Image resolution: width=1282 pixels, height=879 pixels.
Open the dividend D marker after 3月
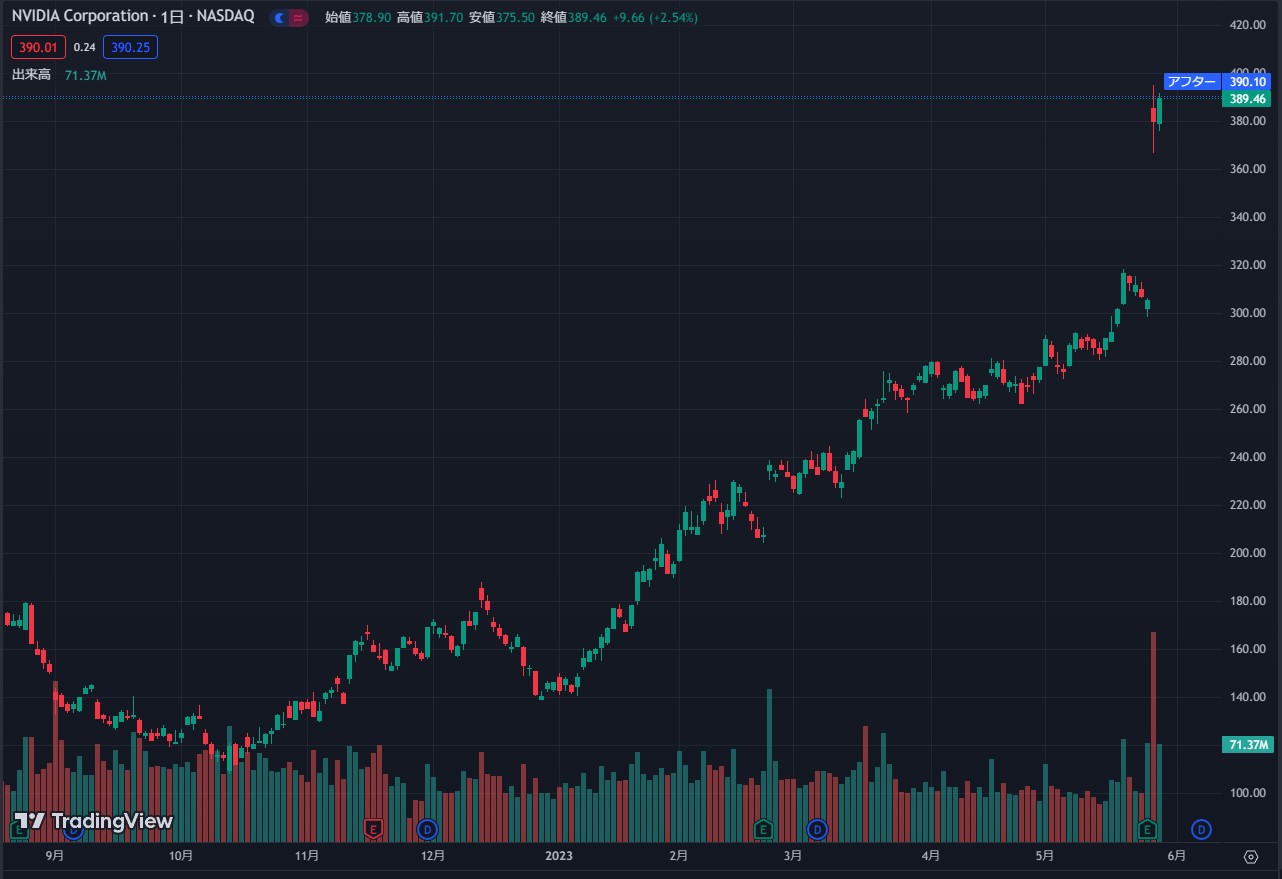click(817, 828)
